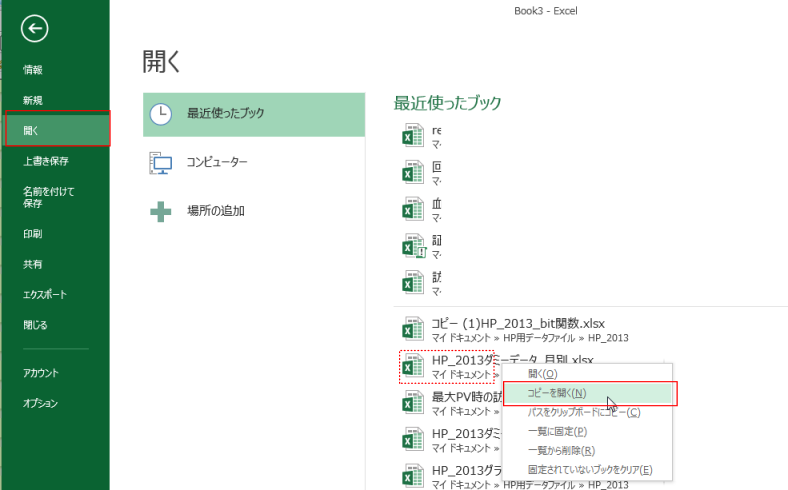Open the 情報 backstage menu item
The image size is (788, 490).
click(33, 70)
